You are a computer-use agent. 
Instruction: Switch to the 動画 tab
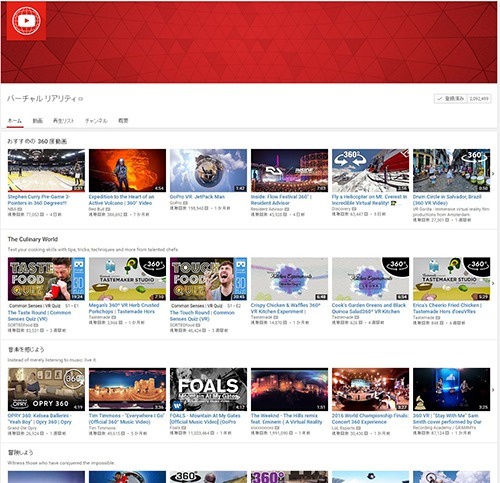(x=38, y=121)
